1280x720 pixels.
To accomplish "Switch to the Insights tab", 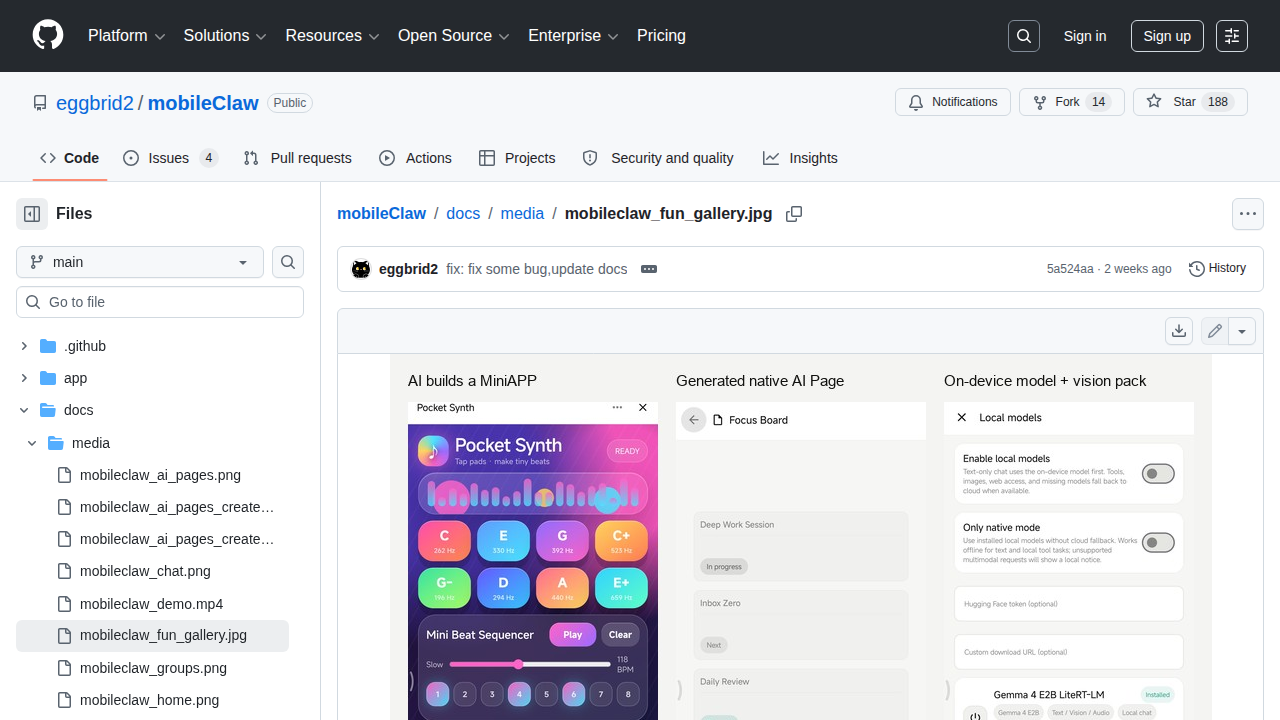I will pyautogui.click(x=800, y=158).
